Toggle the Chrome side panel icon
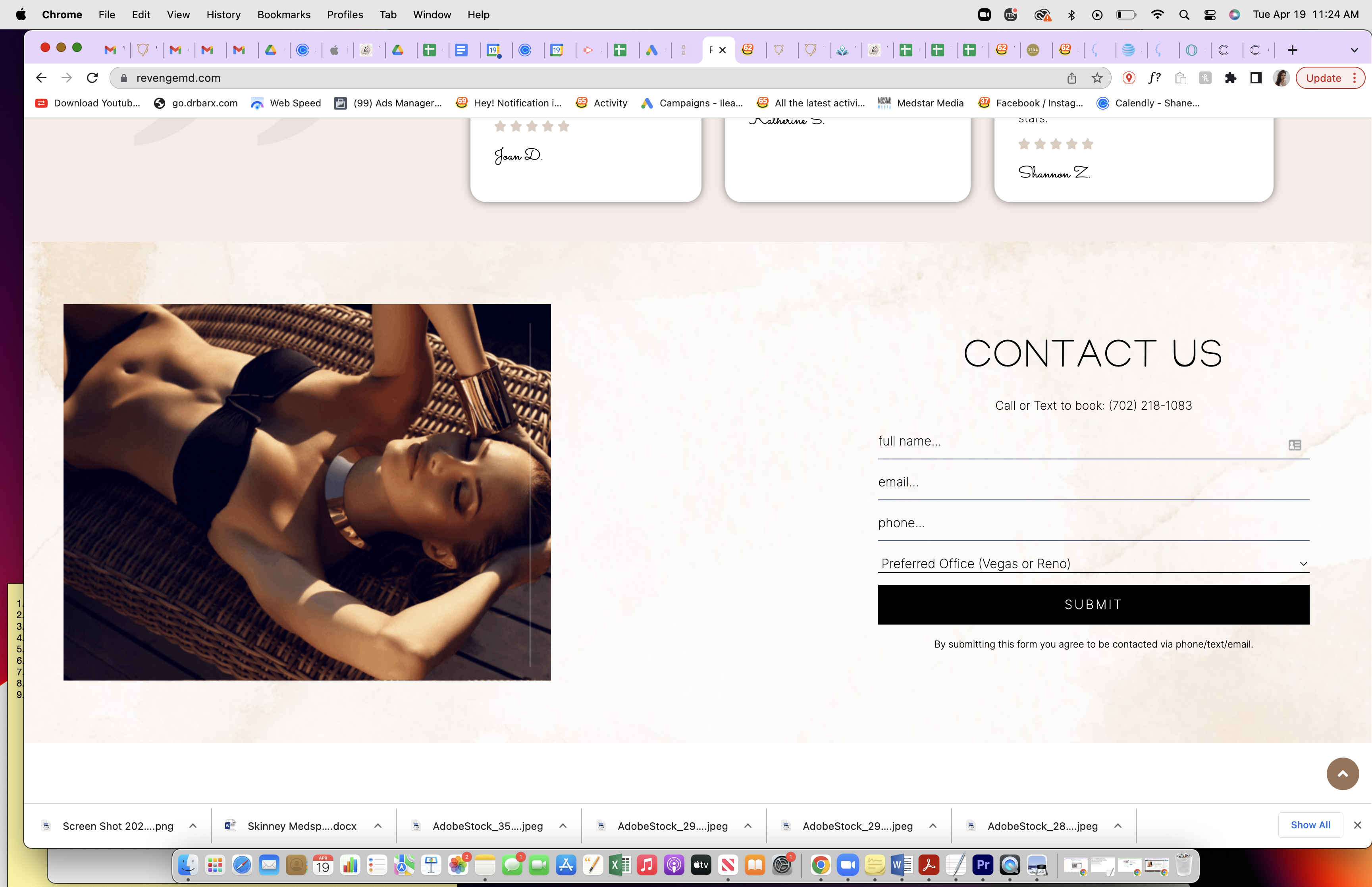The width and height of the screenshot is (1372, 887). pos(1256,78)
